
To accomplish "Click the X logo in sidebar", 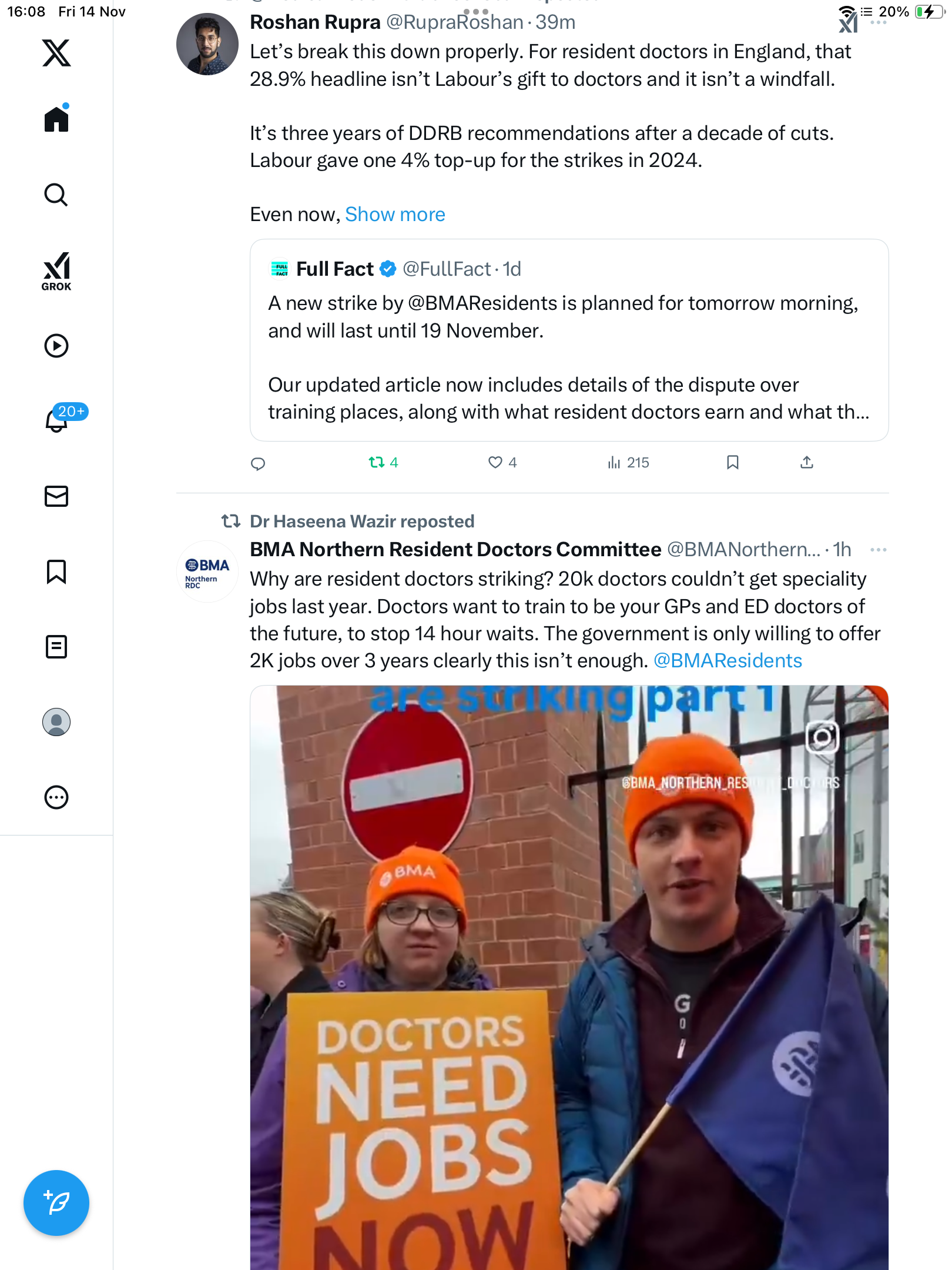I will 56,53.
